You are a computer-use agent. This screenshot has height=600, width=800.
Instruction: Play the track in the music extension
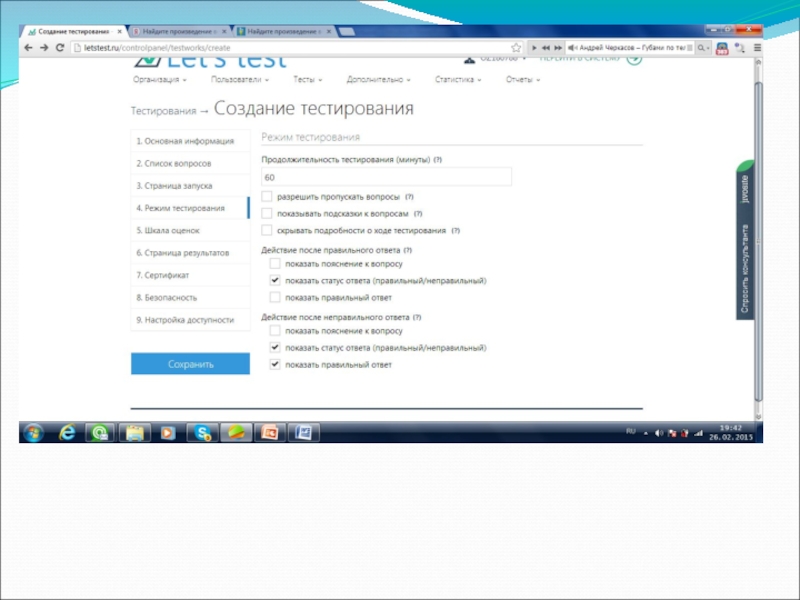click(x=534, y=47)
